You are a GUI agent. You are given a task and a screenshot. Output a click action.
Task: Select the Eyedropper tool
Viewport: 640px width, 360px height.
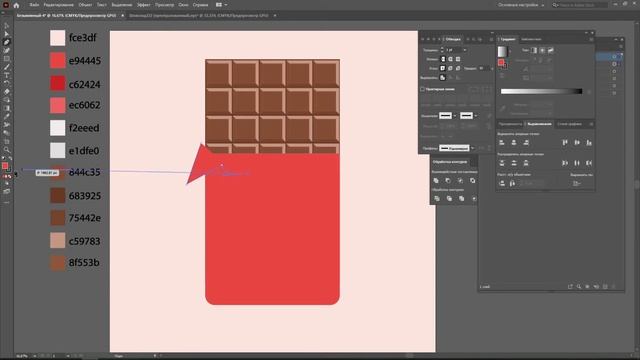point(7,117)
